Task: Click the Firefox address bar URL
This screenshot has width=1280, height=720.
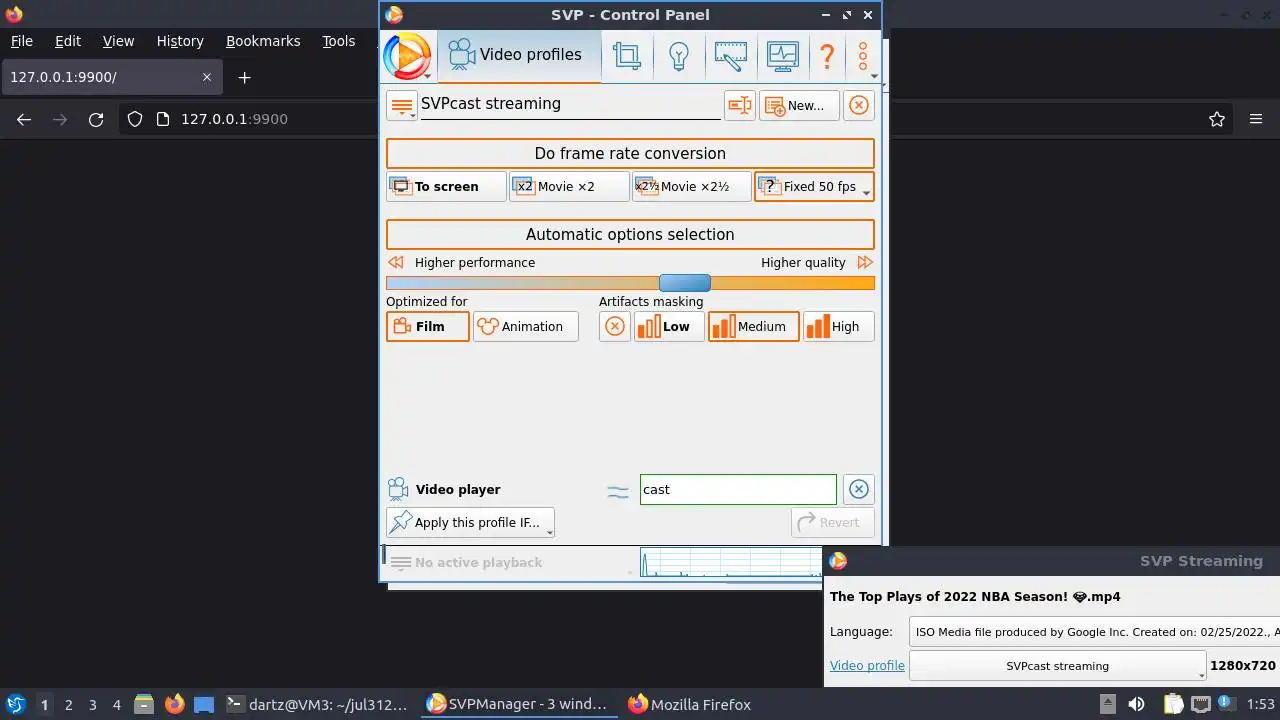Action: 234,119
